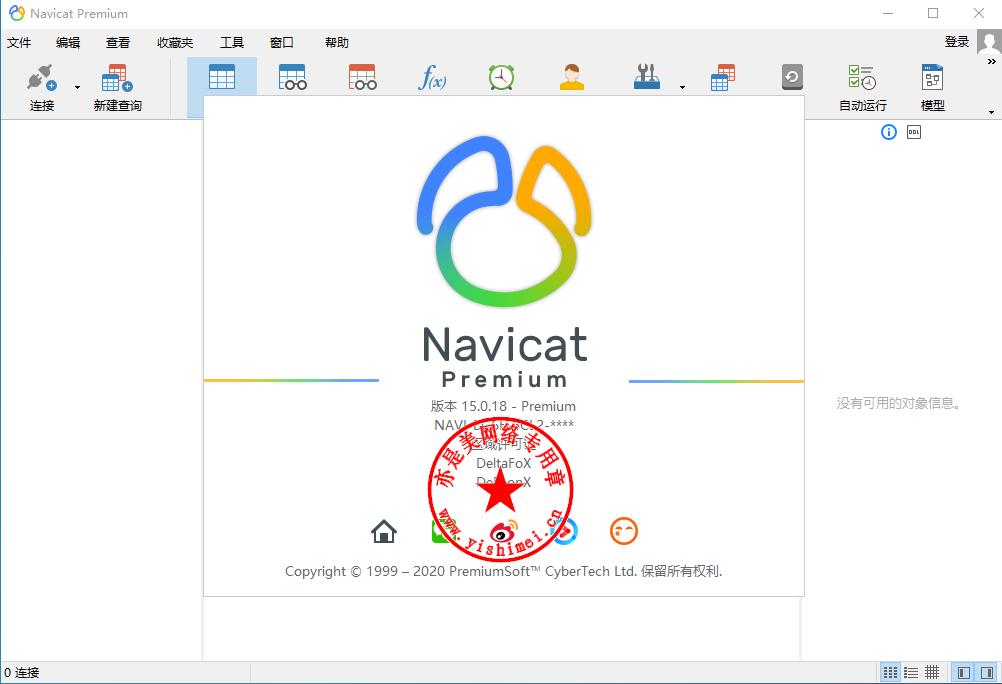Switch to list view in status bar
This screenshot has width=1002, height=684.
(x=911, y=672)
